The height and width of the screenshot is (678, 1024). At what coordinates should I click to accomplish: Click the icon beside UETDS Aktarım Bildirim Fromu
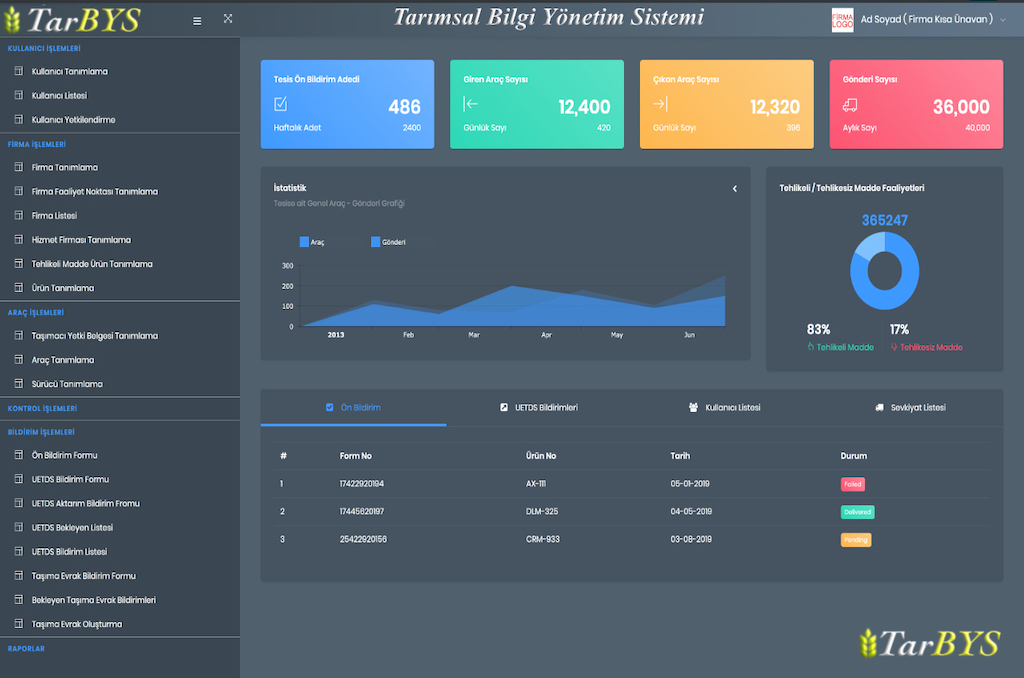(18, 504)
